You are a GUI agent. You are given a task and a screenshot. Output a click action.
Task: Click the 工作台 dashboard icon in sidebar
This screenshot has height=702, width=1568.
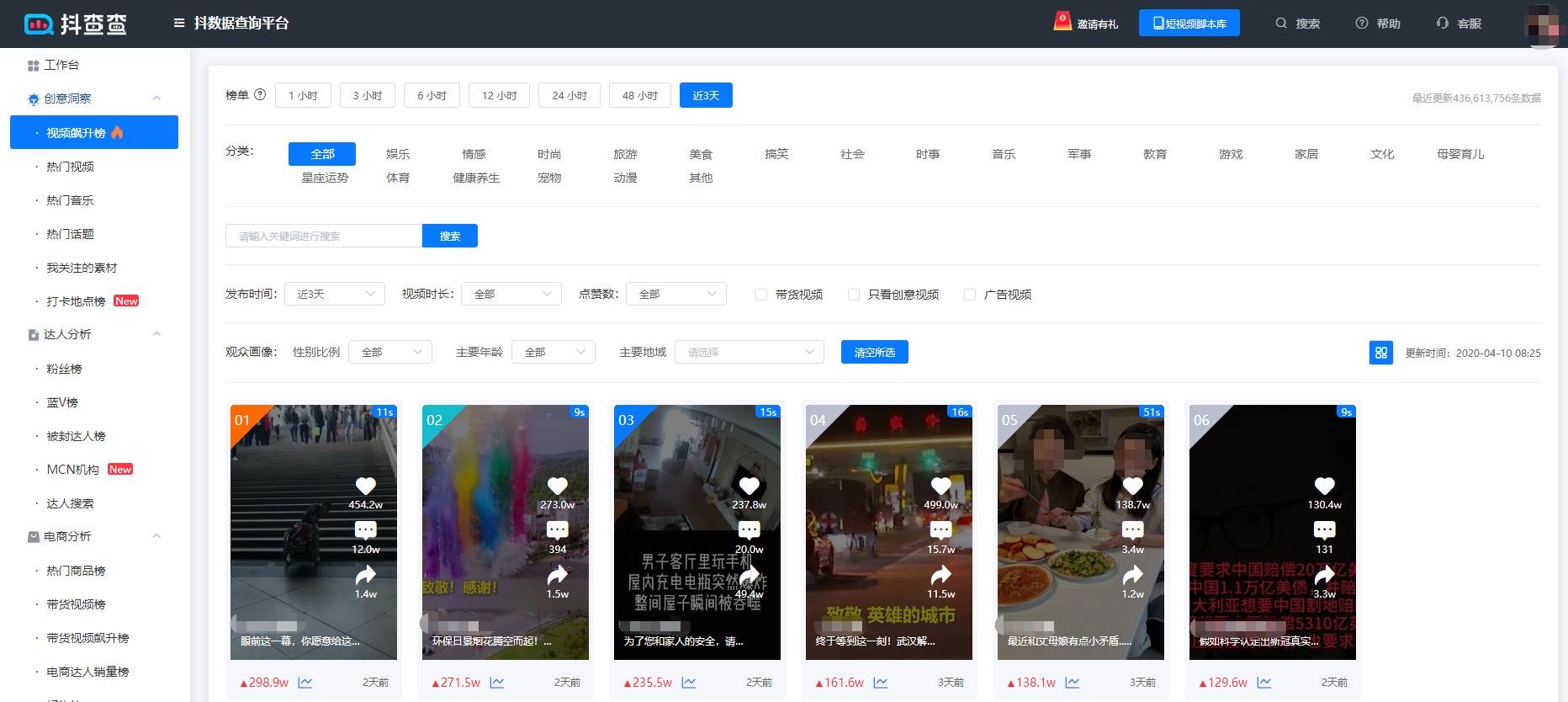[x=34, y=65]
